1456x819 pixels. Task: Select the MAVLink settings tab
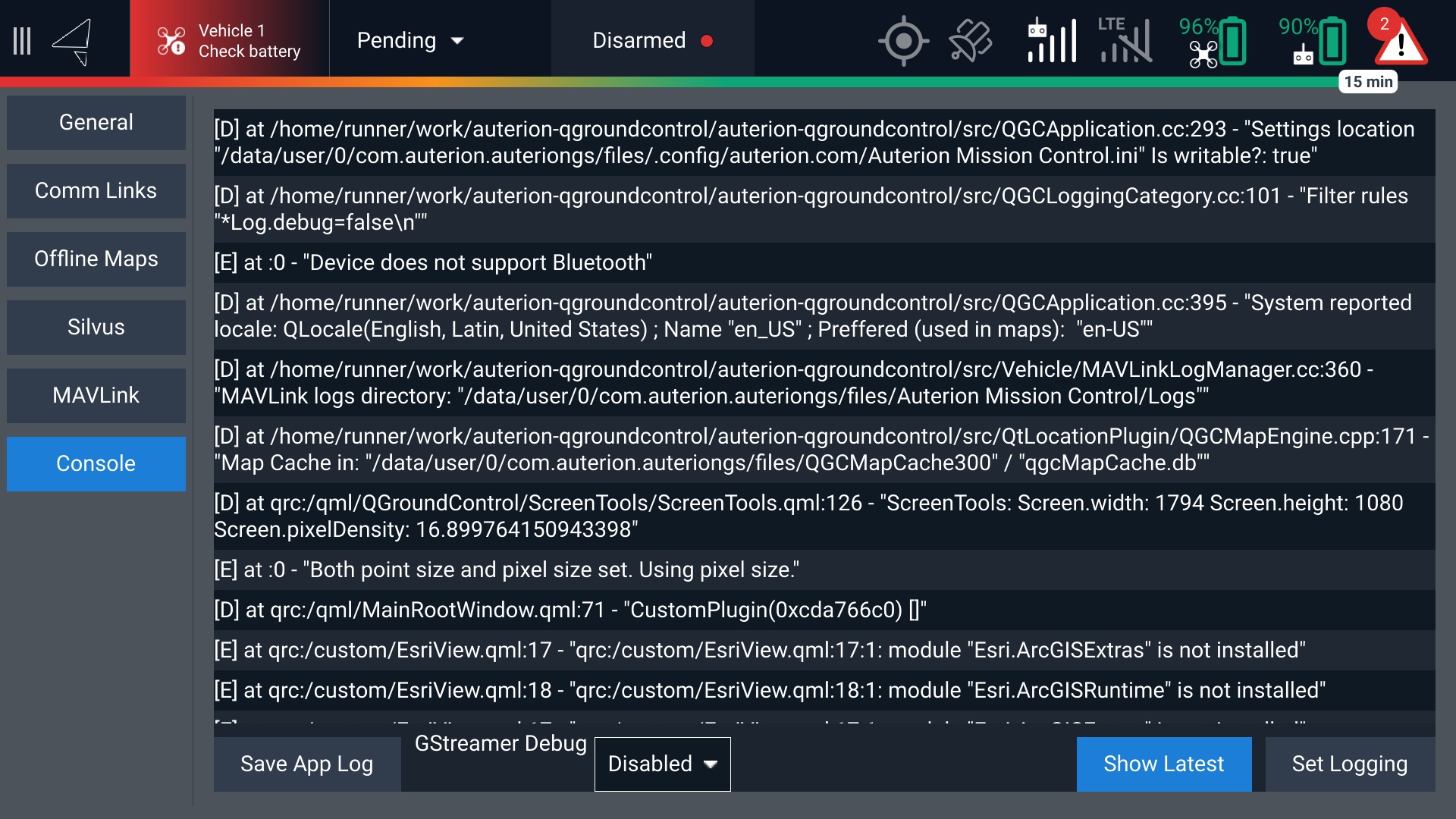click(96, 395)
